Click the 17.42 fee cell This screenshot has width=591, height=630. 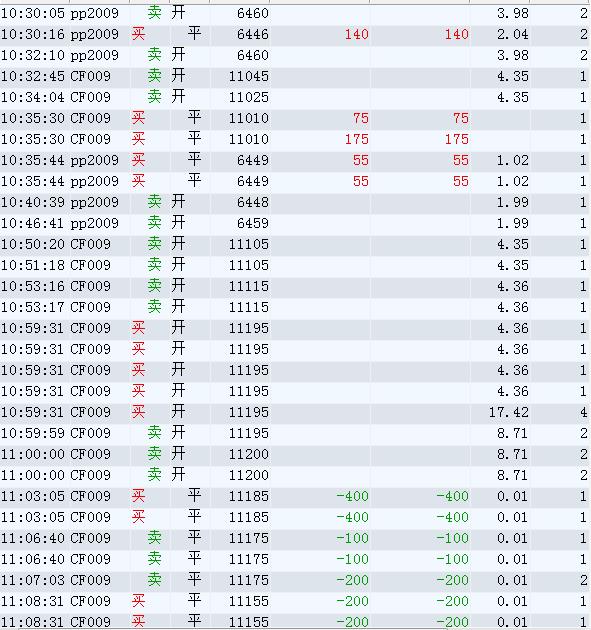tap(509, 412)
